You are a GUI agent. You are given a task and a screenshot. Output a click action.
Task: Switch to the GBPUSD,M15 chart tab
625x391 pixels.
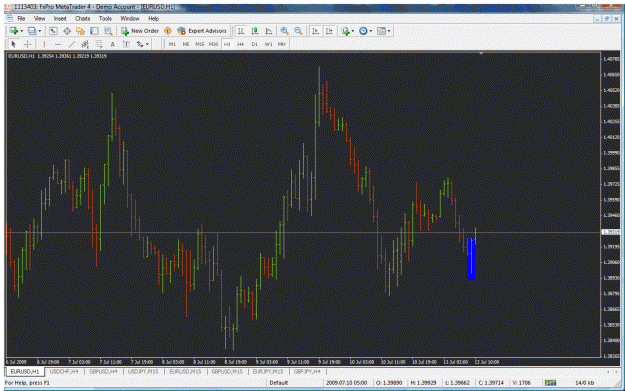tap(227, 371)
